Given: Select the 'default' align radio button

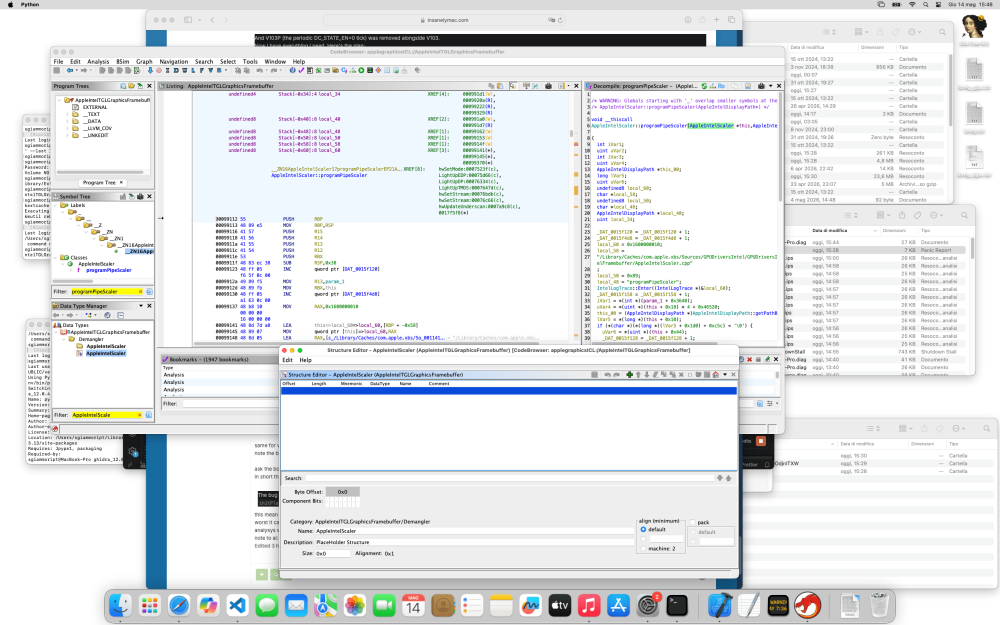Looking at the screenshot, I should (x=643, y=529).
